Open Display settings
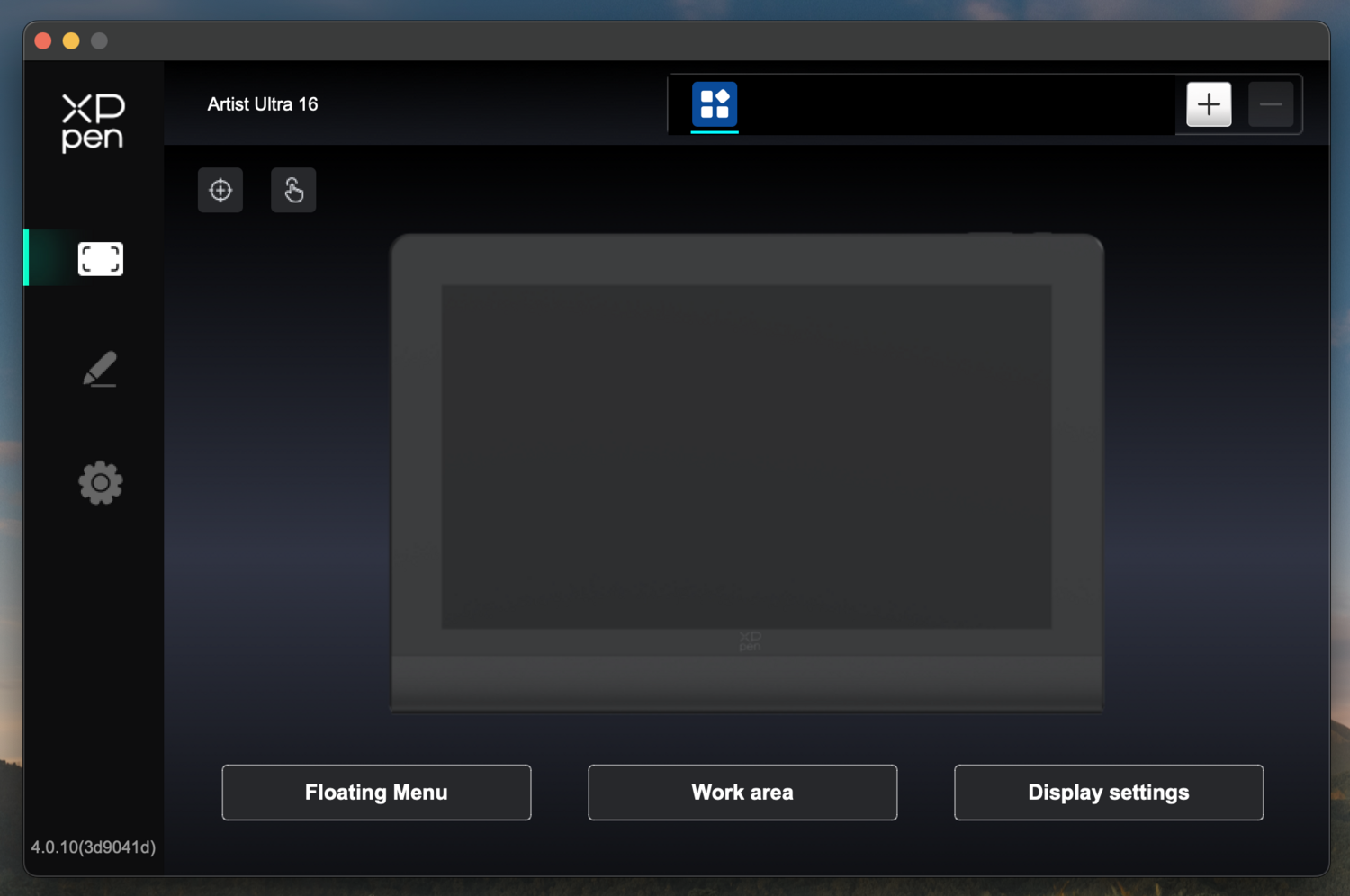 [1109, 793]
